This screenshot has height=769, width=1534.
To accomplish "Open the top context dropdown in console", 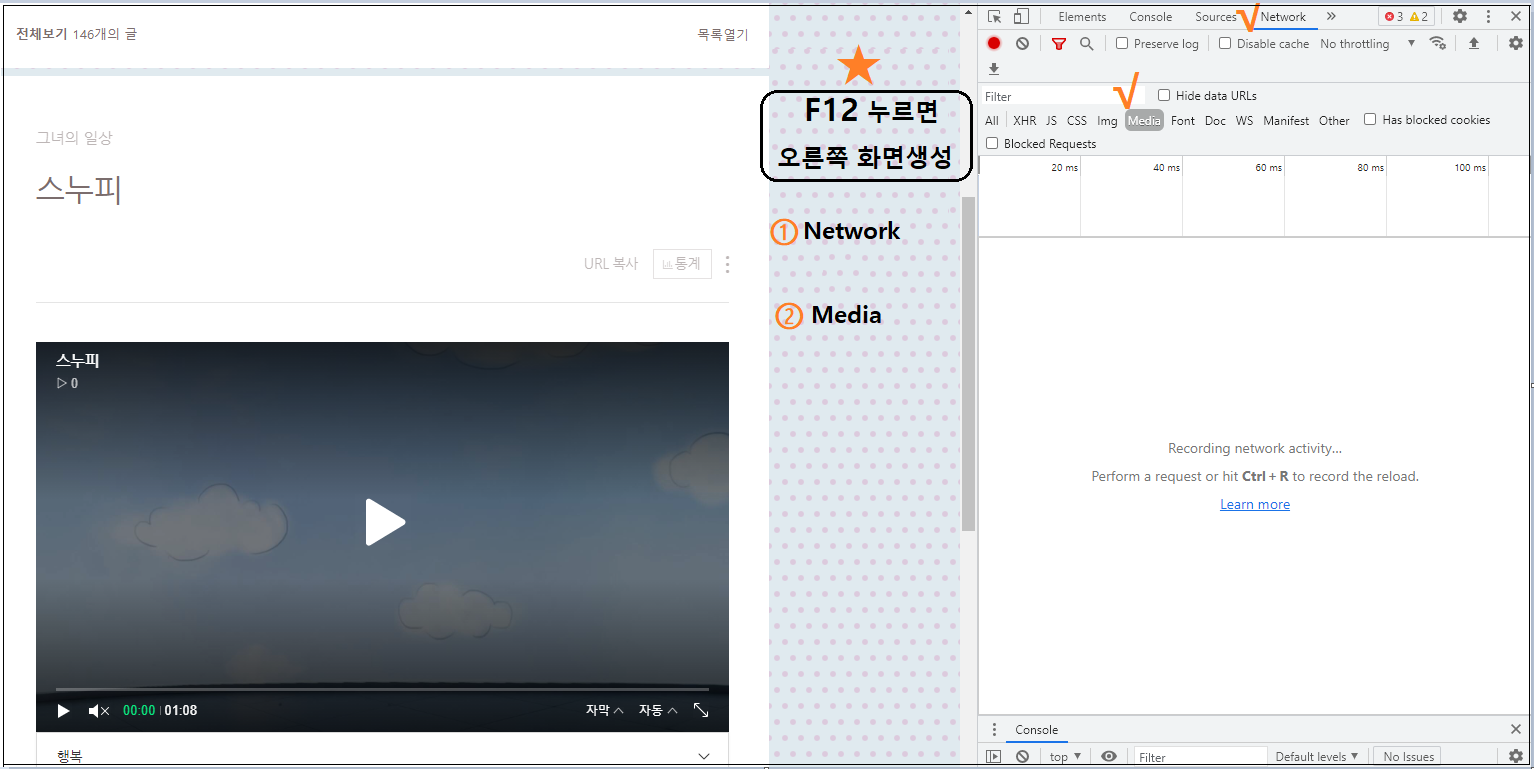I will [x=1066, y=757].
